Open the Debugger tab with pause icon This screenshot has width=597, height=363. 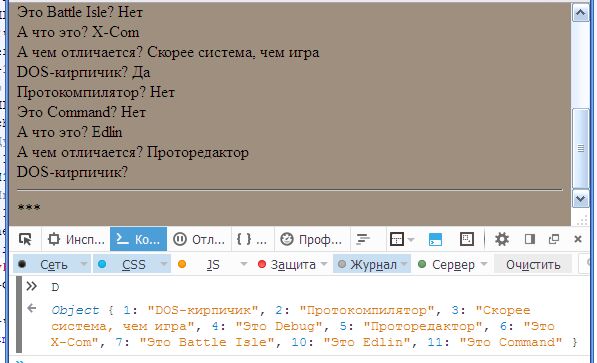click(x=198, y=239)
